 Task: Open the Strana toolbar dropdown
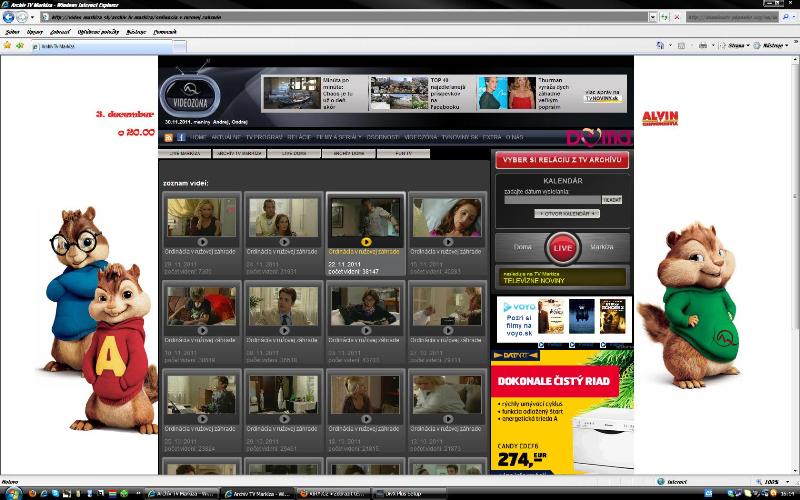point(734,46)
